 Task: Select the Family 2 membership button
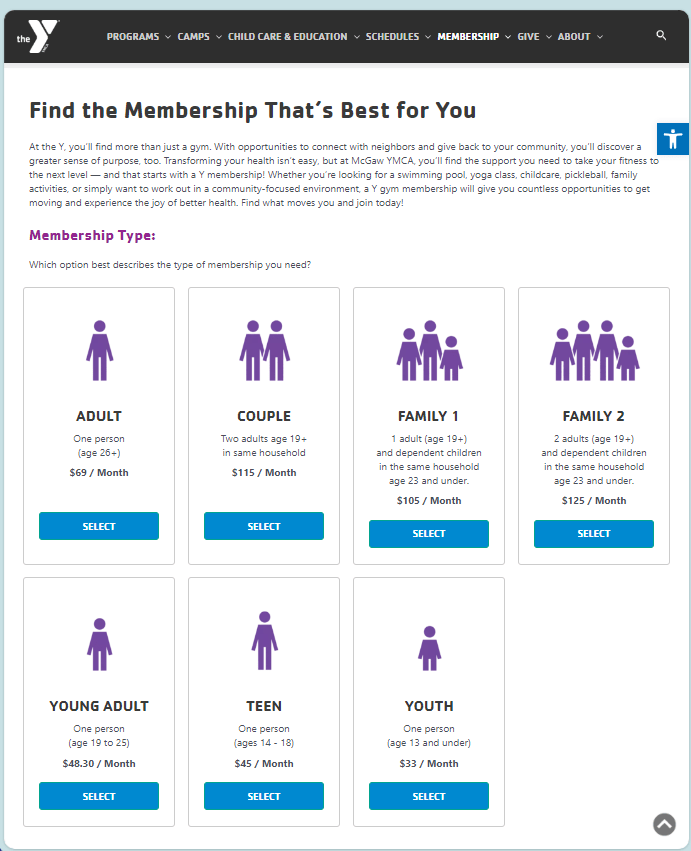click(594, 534)
